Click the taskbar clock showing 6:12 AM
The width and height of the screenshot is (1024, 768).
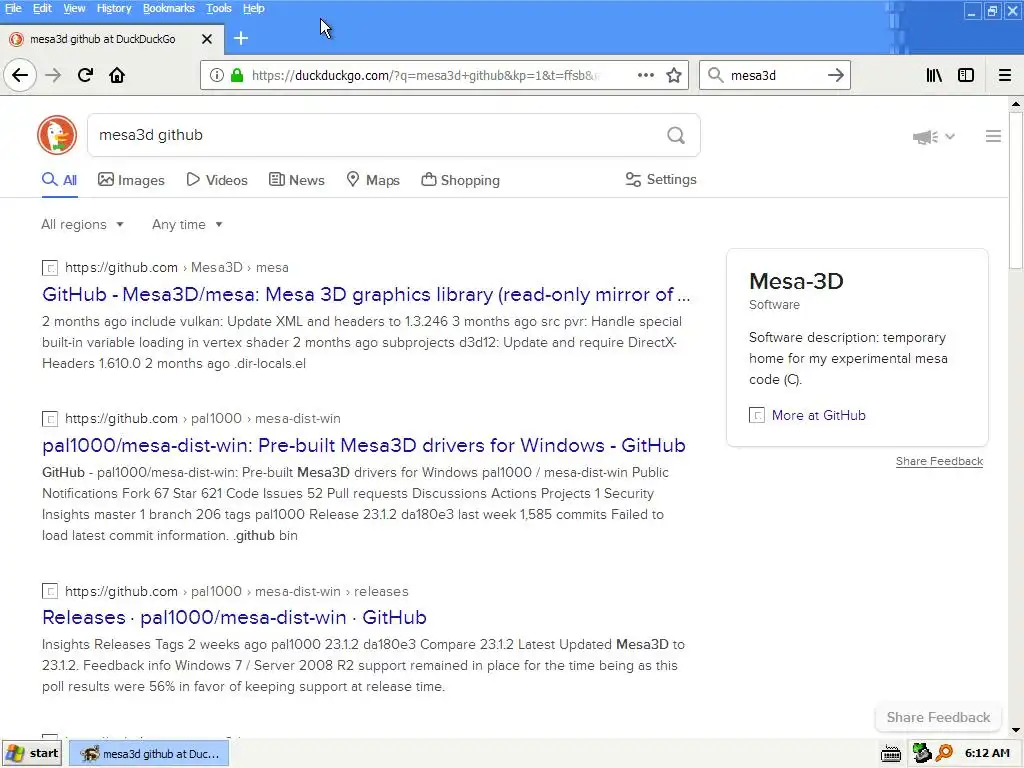(x=987, y=753)
